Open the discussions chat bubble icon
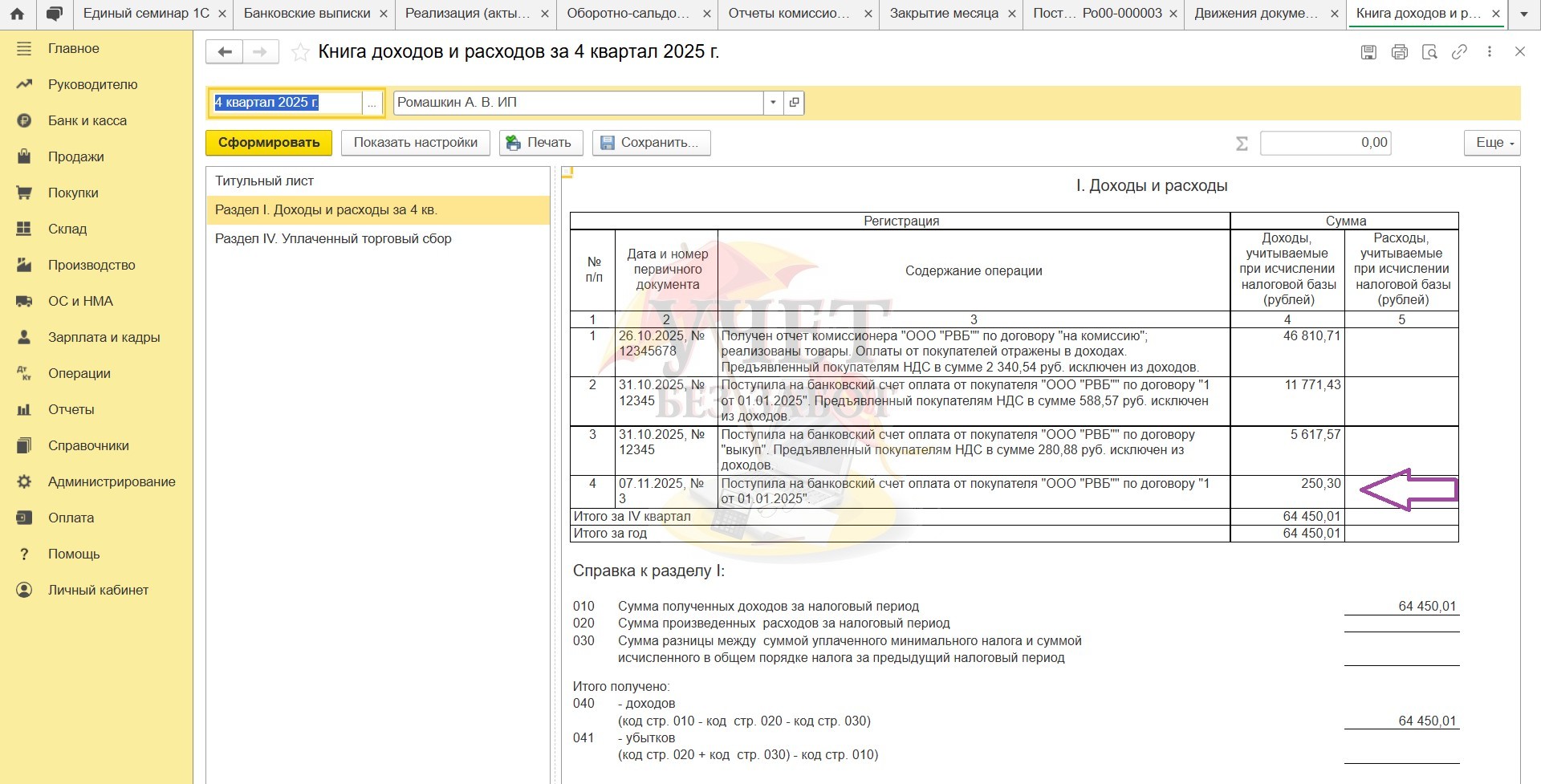The image size is (1541, 784). (54, 14)
